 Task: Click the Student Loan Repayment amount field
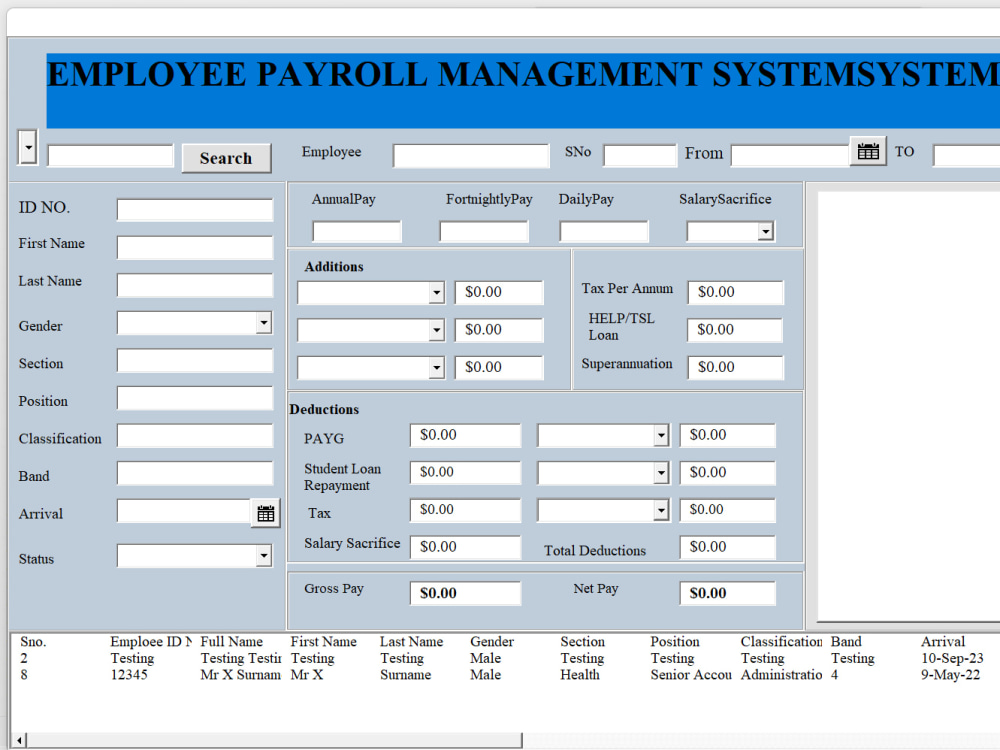click(465, 473)
